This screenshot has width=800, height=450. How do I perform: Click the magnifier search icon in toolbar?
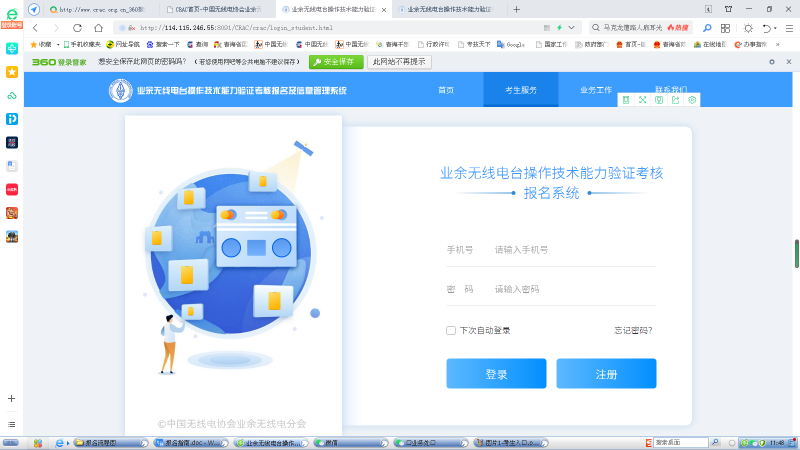pyautogui.click(x=707, y=28)
